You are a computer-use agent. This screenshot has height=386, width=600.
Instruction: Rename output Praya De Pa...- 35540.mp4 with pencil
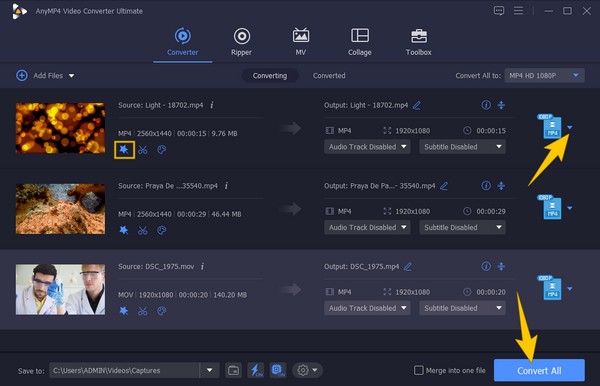click(444, 186)
